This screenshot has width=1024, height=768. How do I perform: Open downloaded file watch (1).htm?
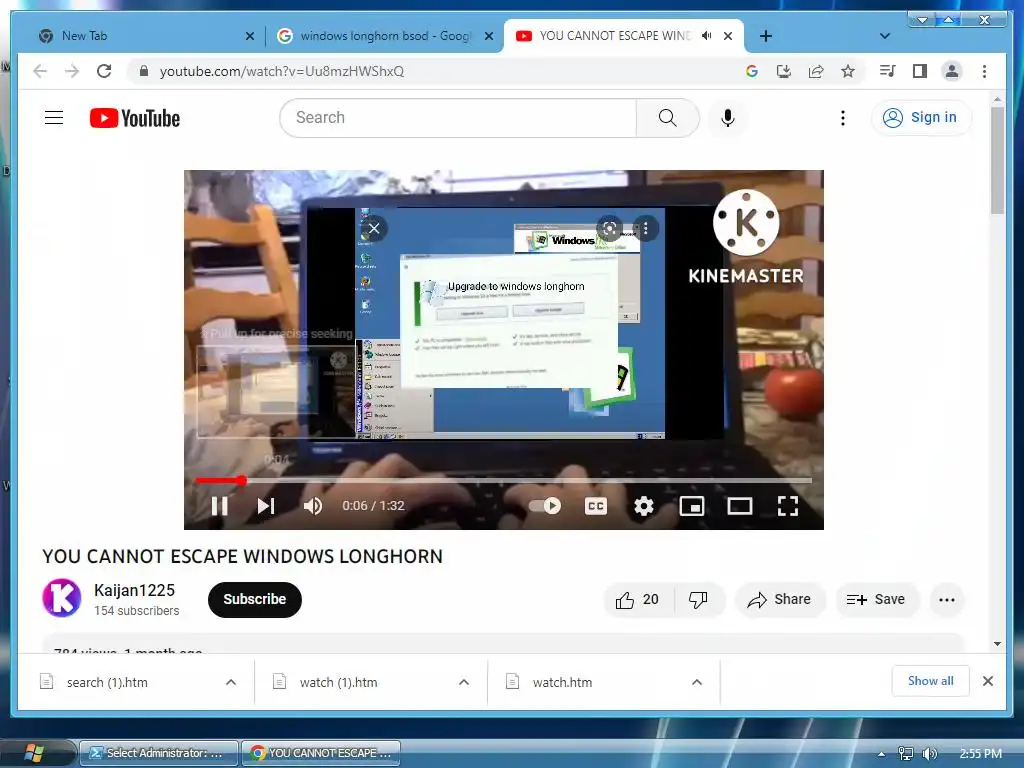pyautogui.click(x=338, y=682)
